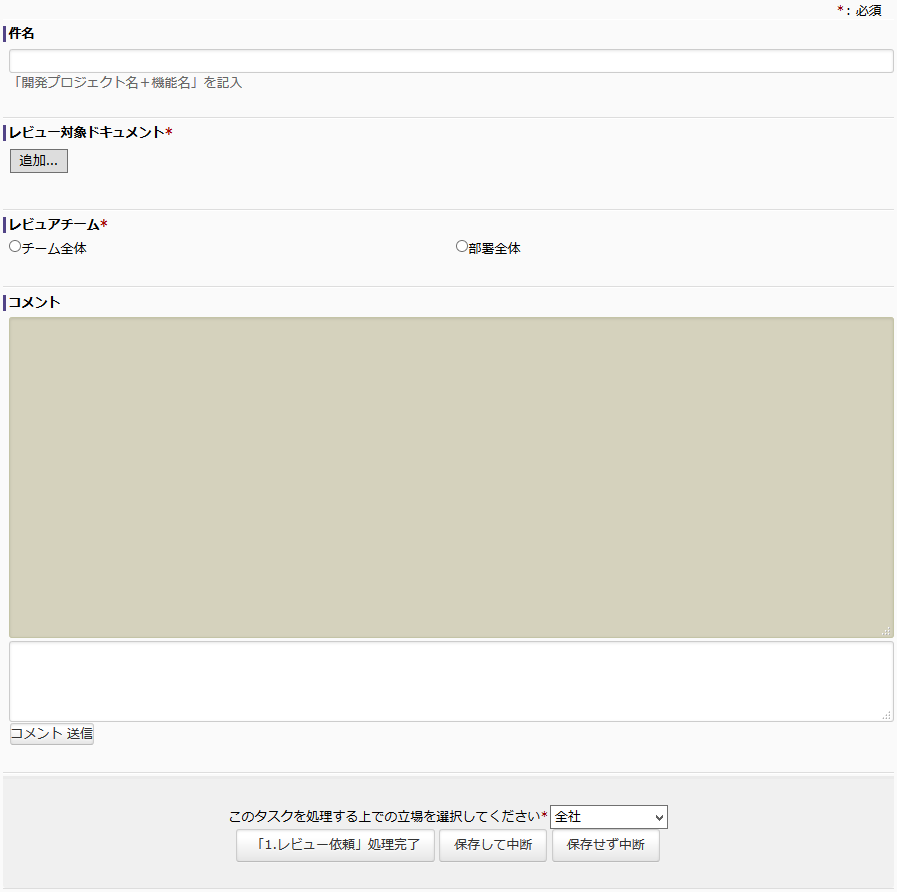The width and height of the screenshot is (897, 892).
Task: Click the コメント section heading
Action: tap(35, 302)
